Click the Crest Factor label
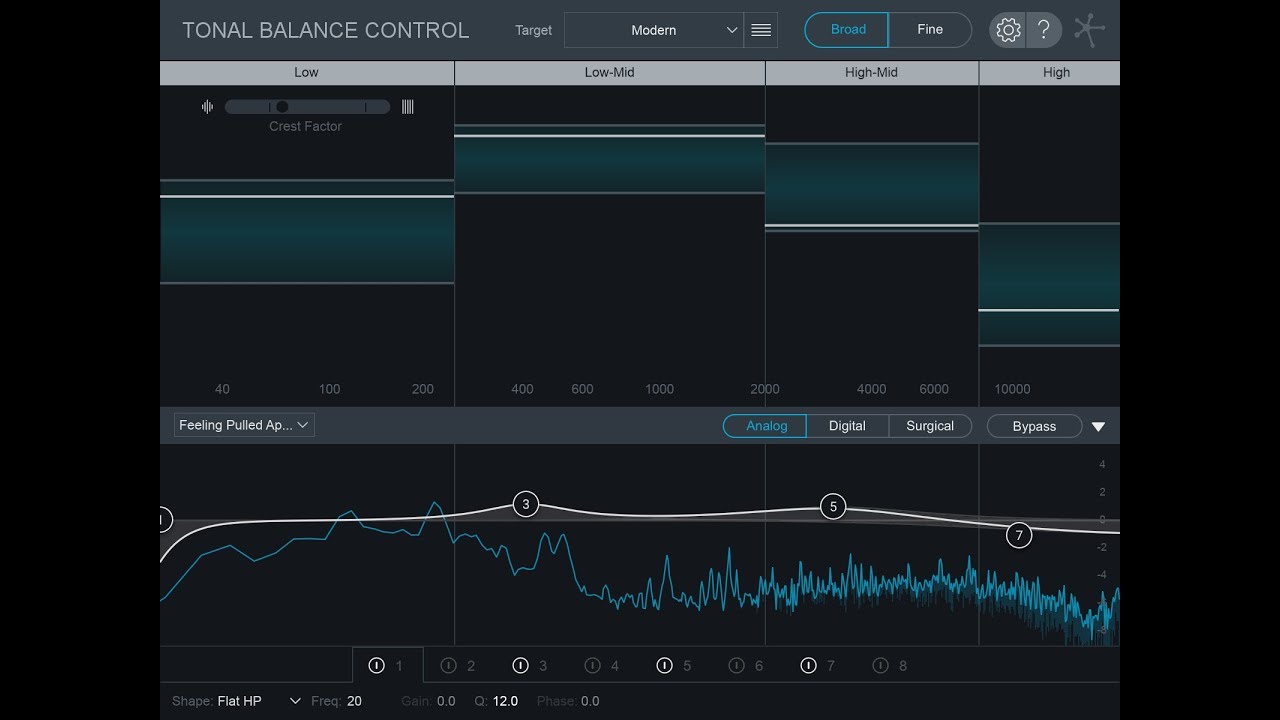The width and height of the screenshot is (1280, 720). pyautogui.click(x=306, y=126)
